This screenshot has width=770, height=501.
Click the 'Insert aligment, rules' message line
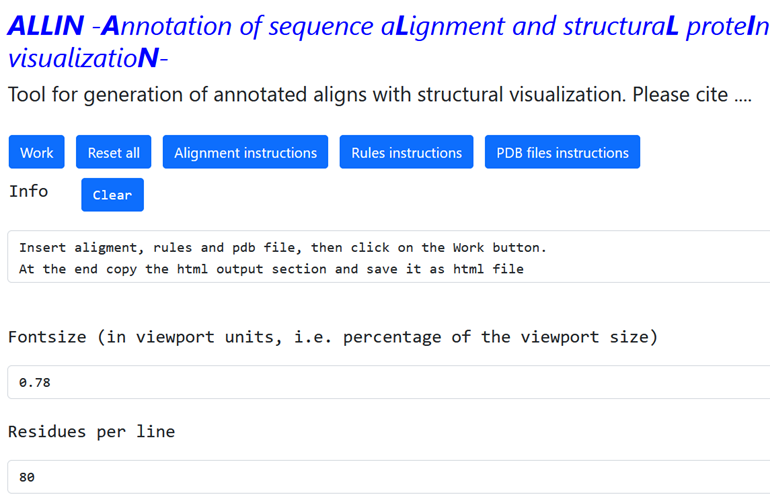tap(282, 247)
